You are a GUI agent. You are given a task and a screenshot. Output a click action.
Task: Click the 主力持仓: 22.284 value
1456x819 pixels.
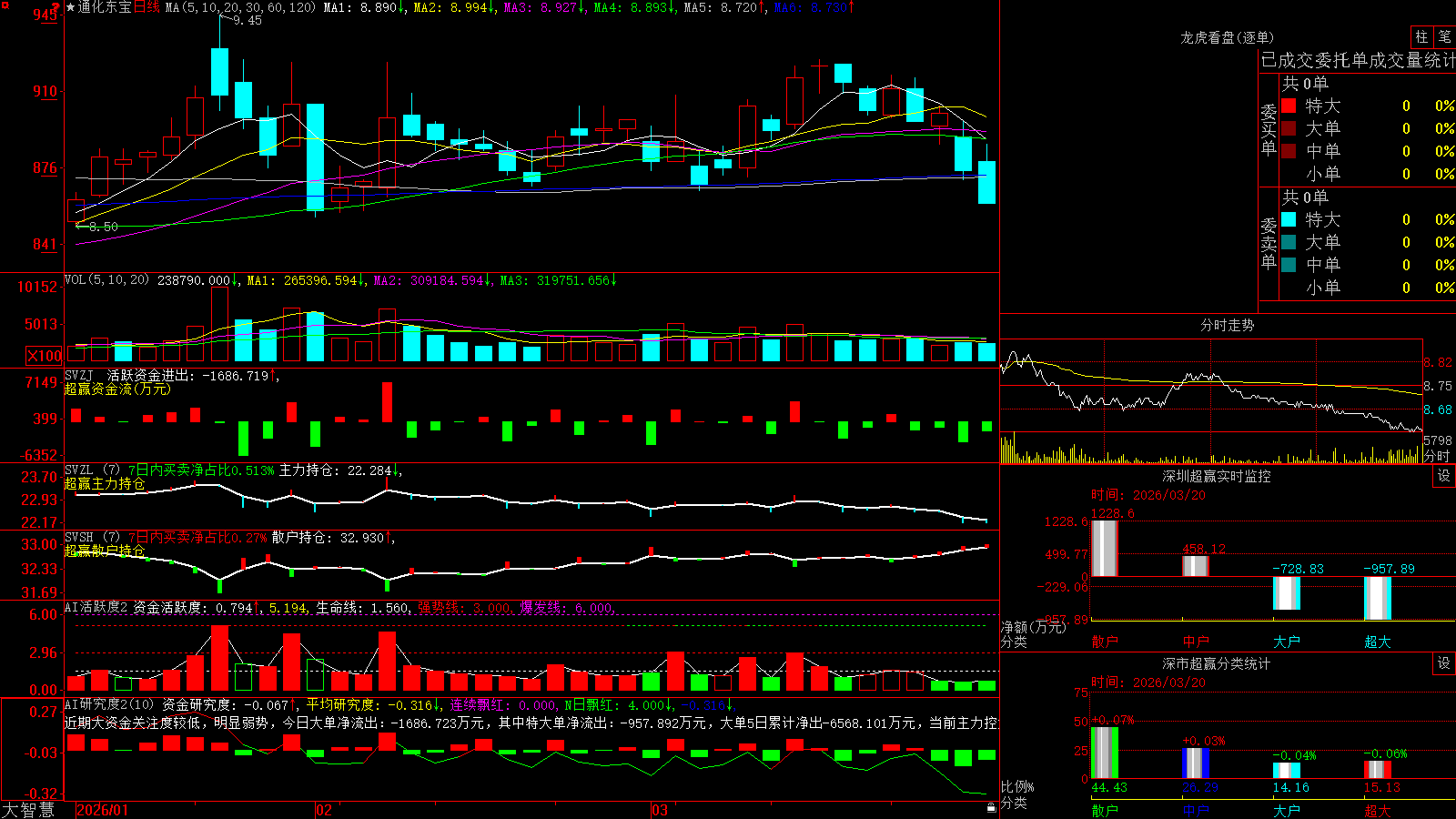[336, 470]
